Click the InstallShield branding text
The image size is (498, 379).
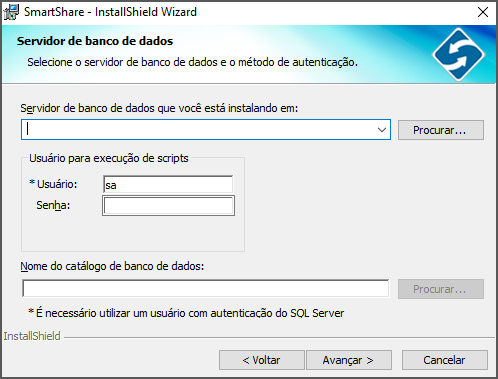[x=32, y=336]
